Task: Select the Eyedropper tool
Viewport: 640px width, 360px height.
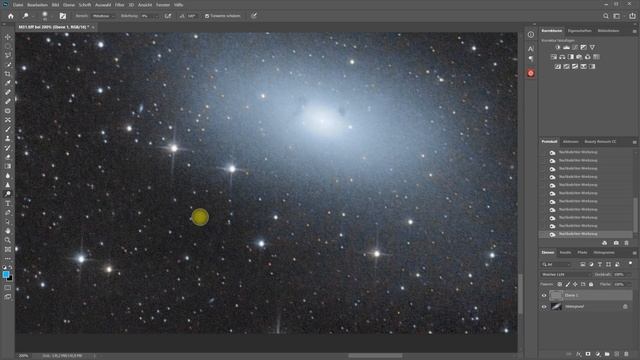Action: pos(8,83)
